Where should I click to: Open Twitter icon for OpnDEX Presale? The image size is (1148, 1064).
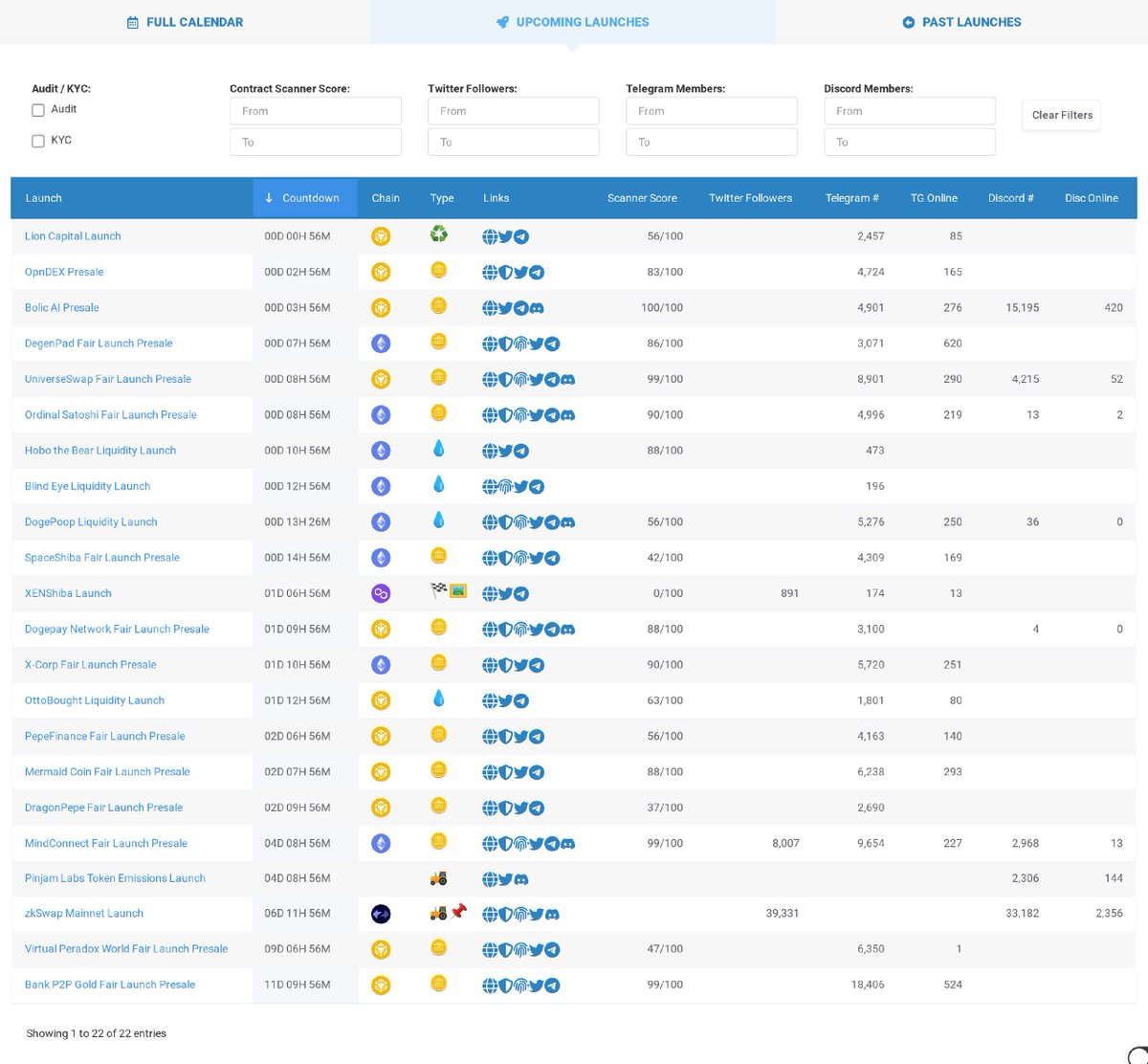520,272
